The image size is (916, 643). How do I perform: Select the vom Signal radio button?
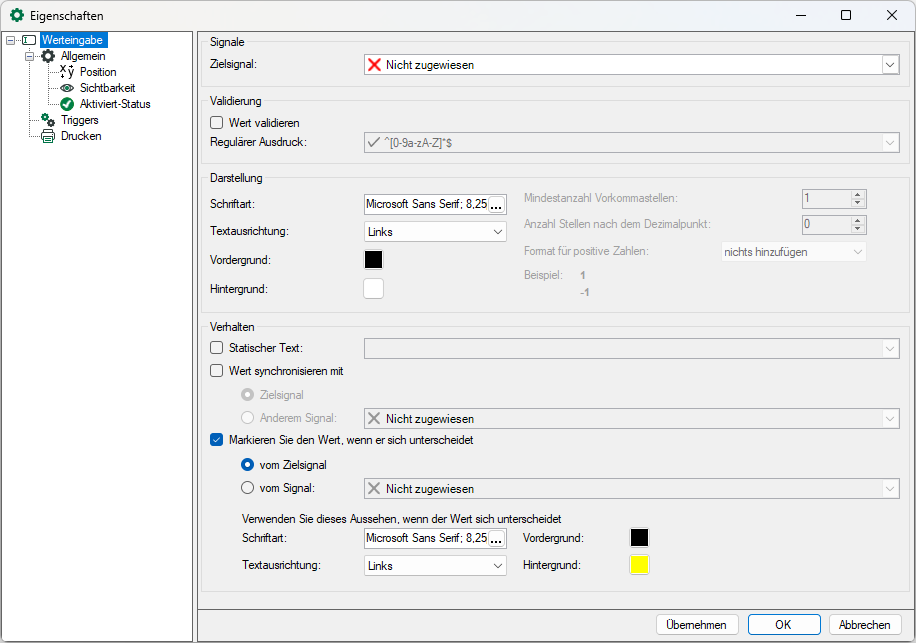click(248, 488)
